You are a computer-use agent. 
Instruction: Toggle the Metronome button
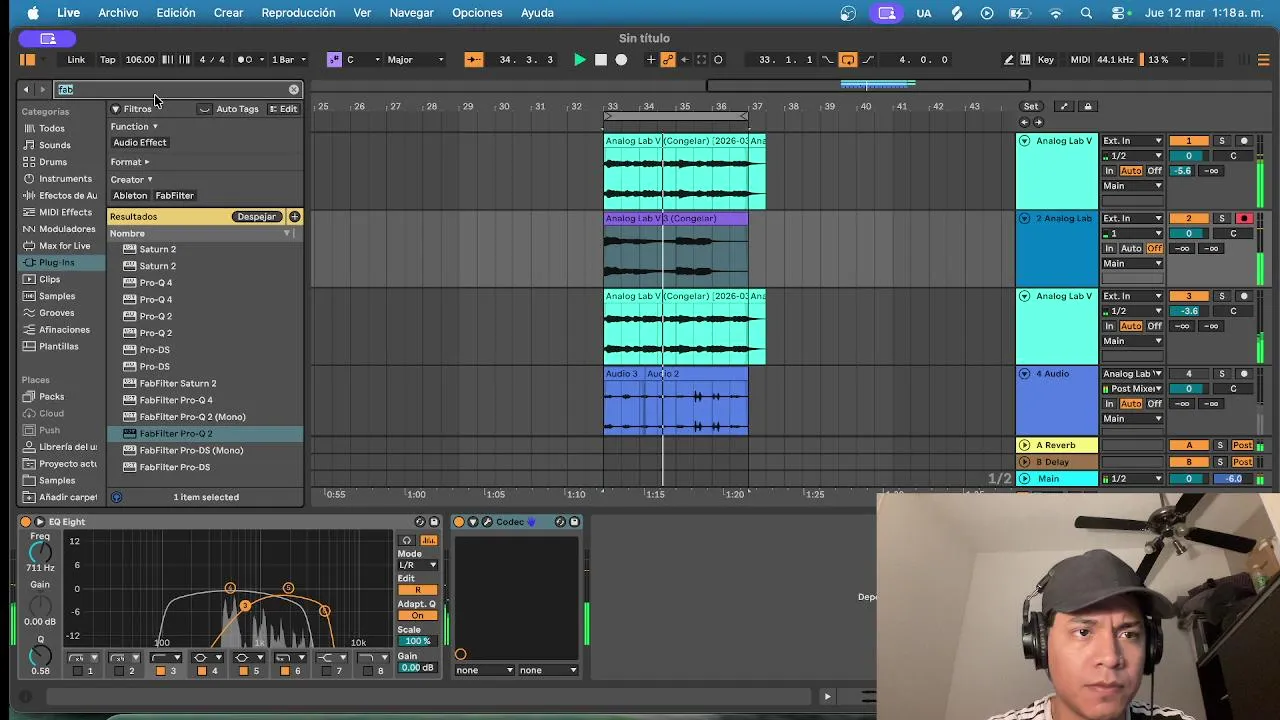tap(245, 60)
